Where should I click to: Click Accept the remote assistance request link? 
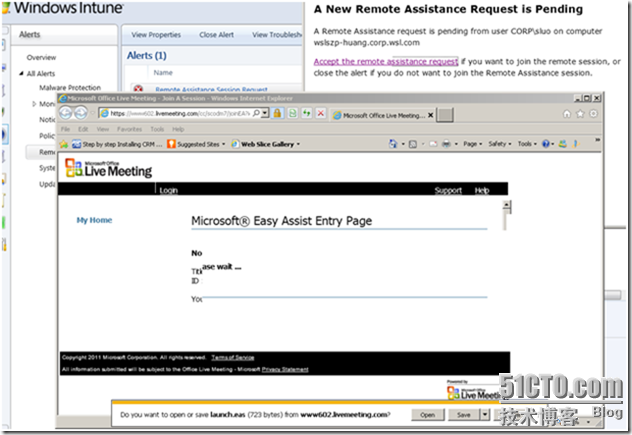(x=386, y=62)
